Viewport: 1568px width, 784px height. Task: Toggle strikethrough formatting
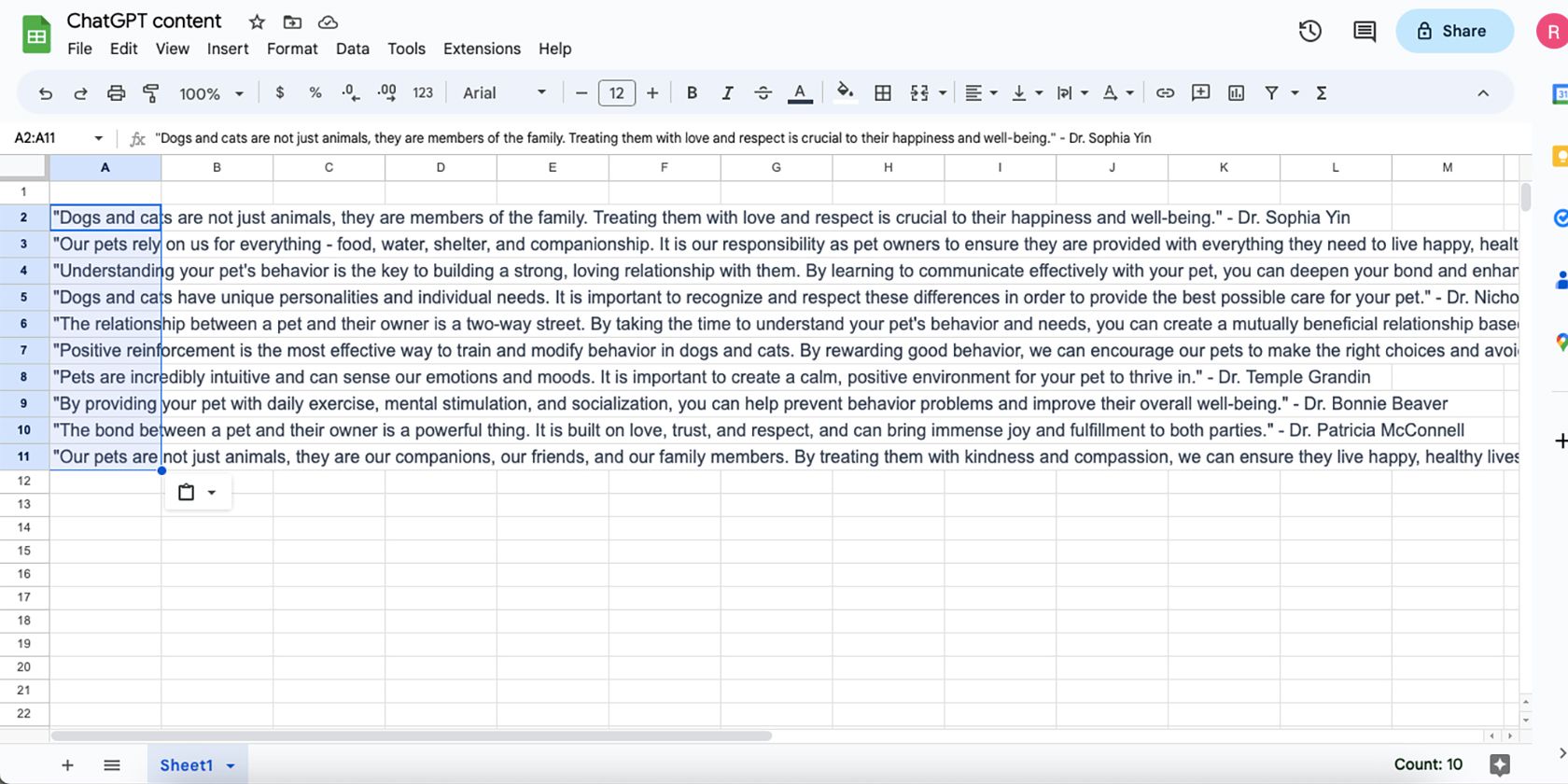click(x=763, y=92)
